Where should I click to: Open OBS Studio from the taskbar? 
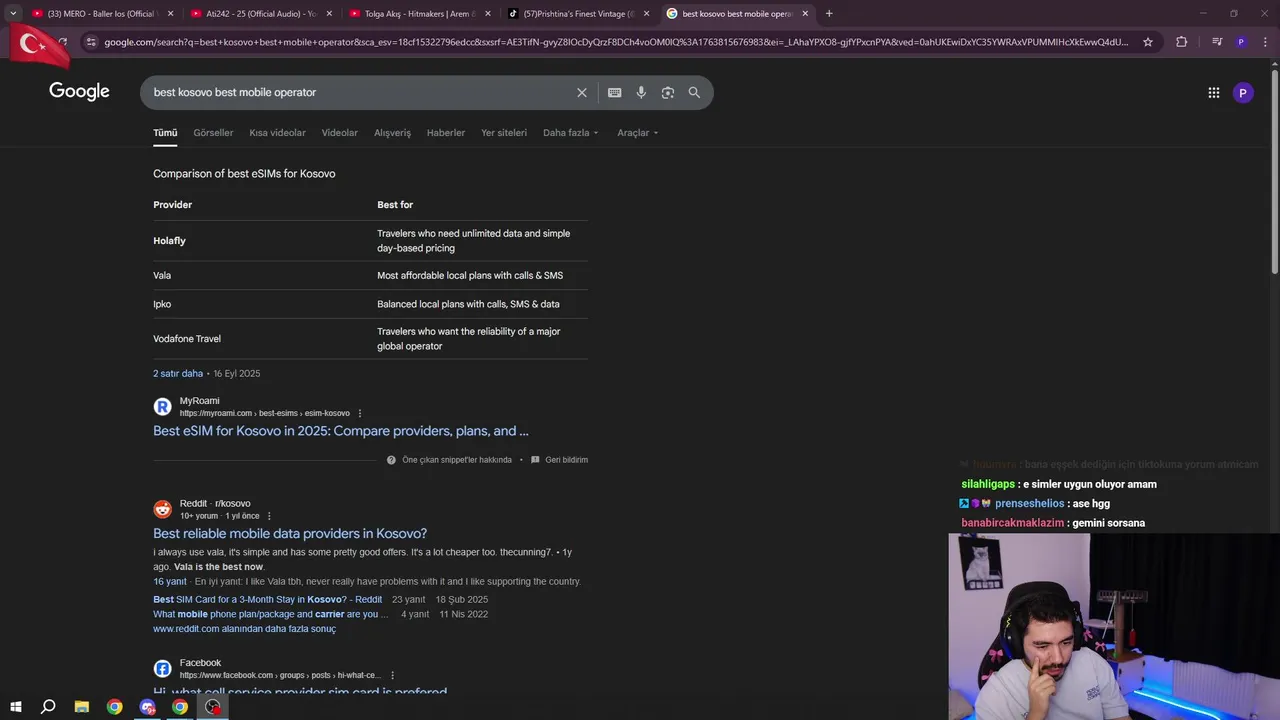pos(213,707)
